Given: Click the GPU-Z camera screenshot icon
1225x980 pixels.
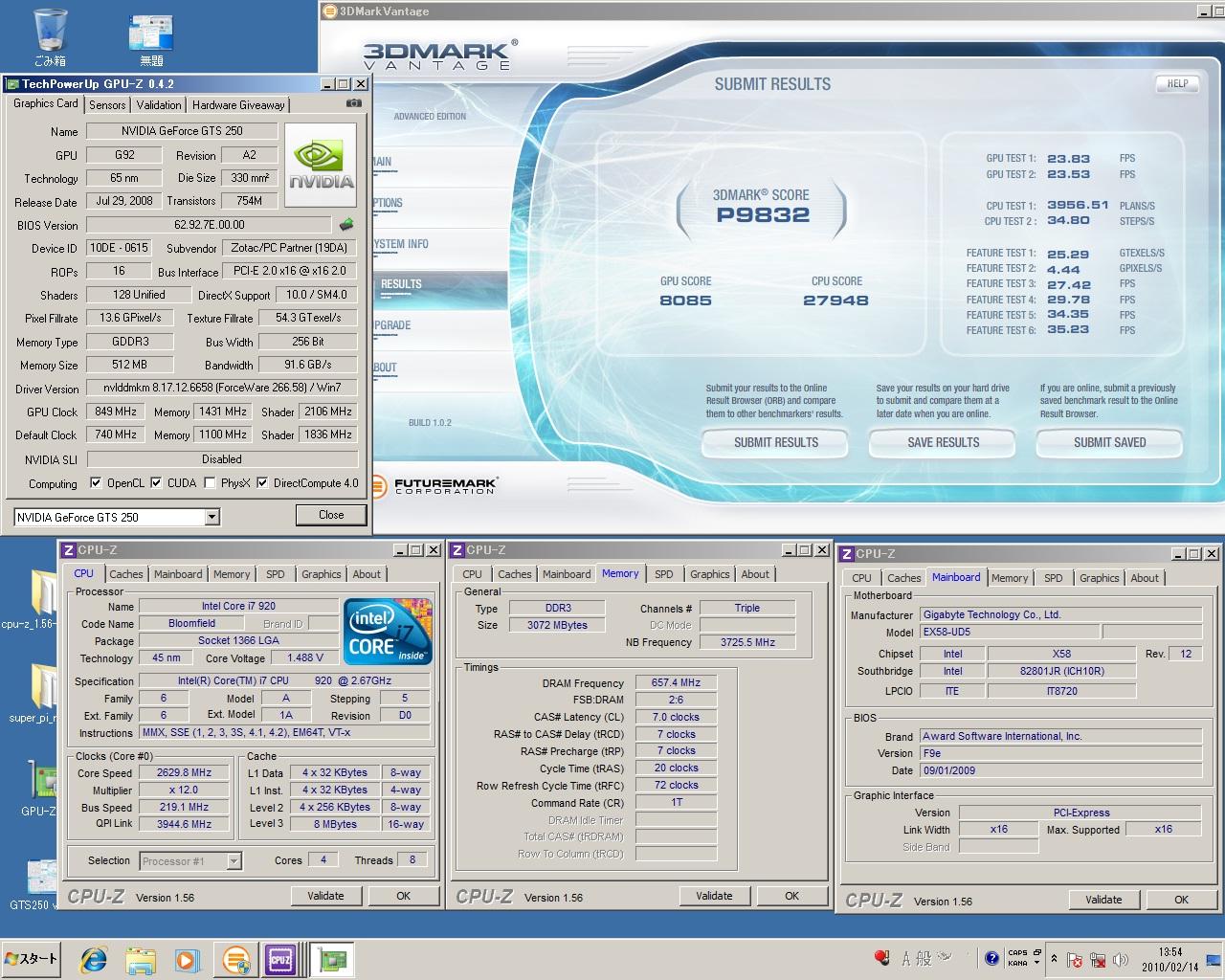Looking at the screenshot, I should (x=353, y=103).
